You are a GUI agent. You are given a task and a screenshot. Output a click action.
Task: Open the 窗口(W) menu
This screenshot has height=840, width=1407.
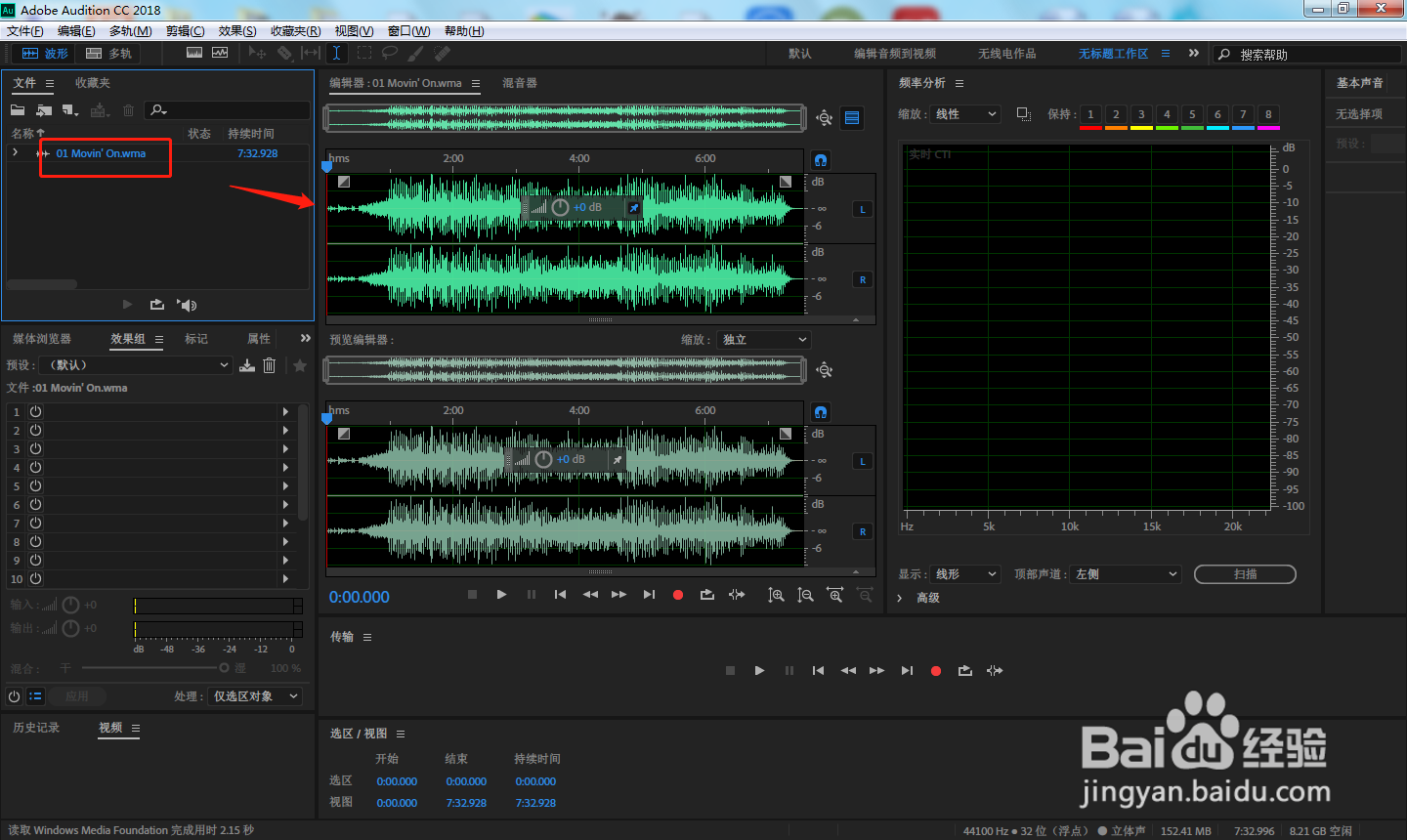pos(408,31)
